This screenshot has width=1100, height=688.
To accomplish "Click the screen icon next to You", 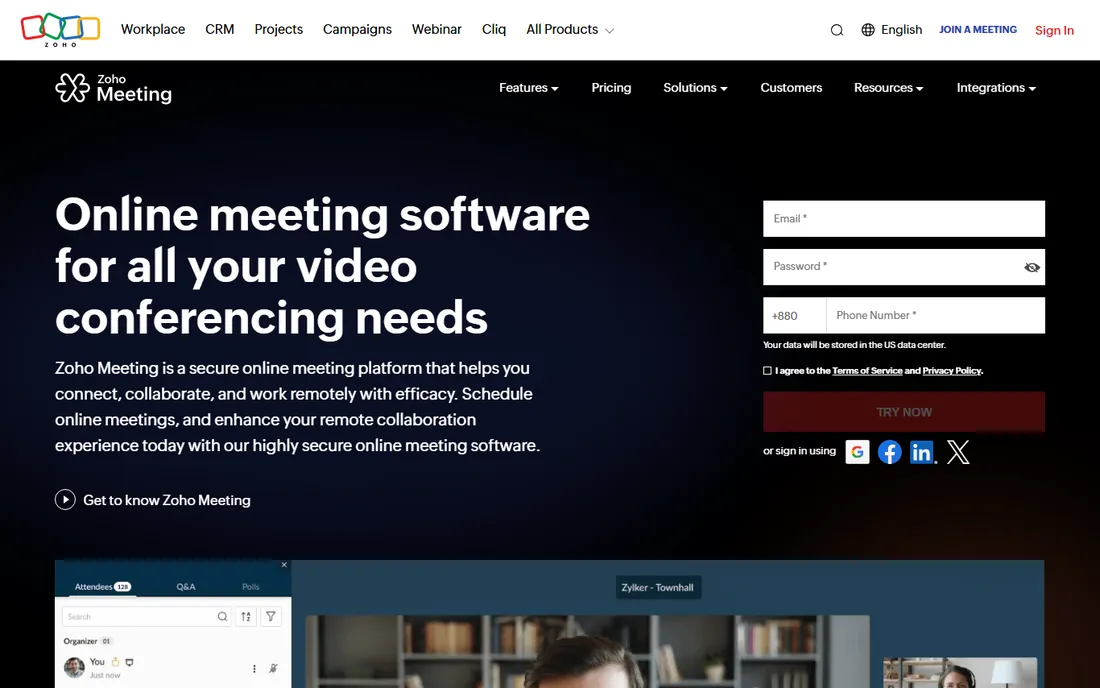I will [130, 662].
